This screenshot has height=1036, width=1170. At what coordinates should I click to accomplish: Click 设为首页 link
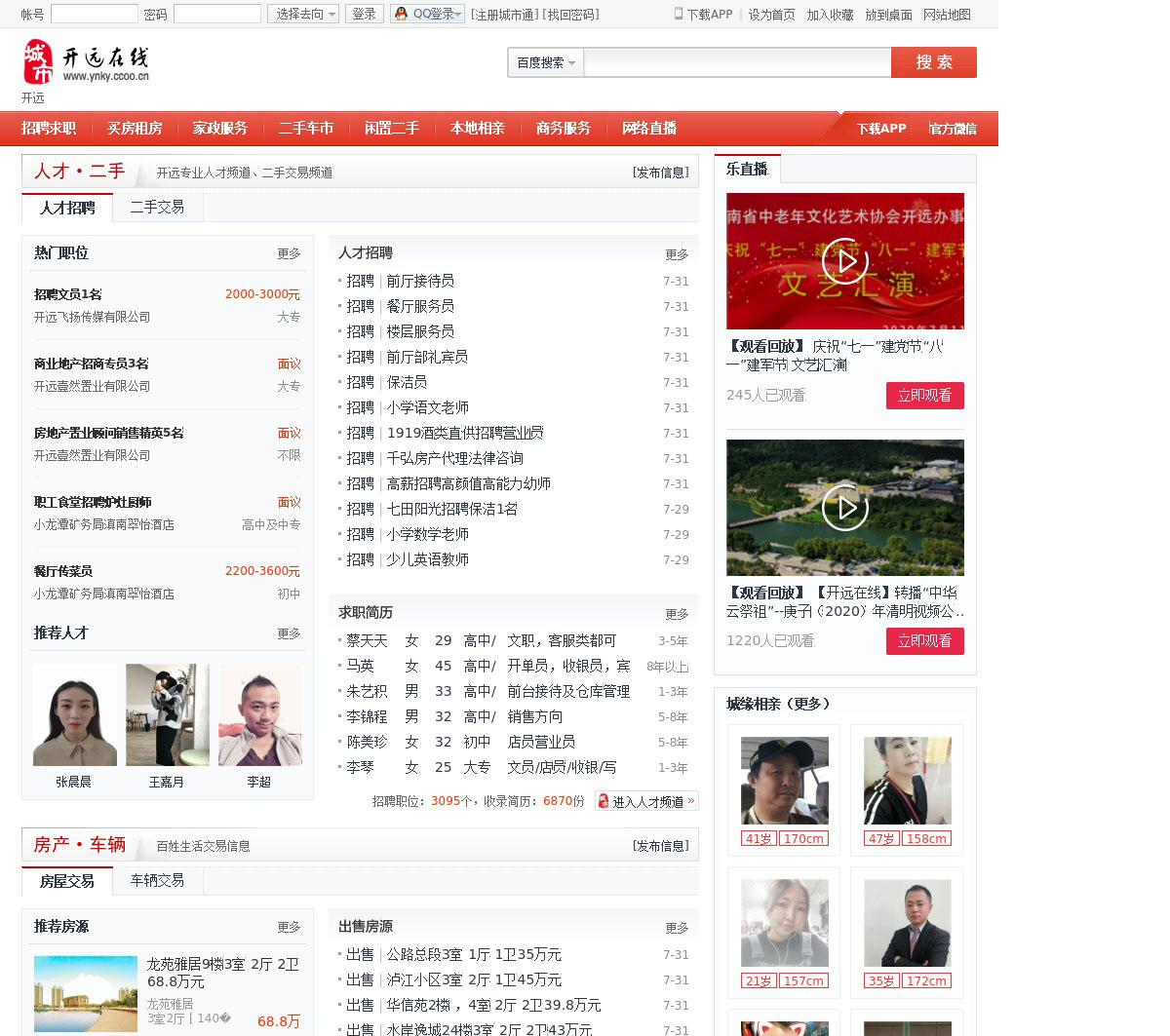click(x=771, y=15)
